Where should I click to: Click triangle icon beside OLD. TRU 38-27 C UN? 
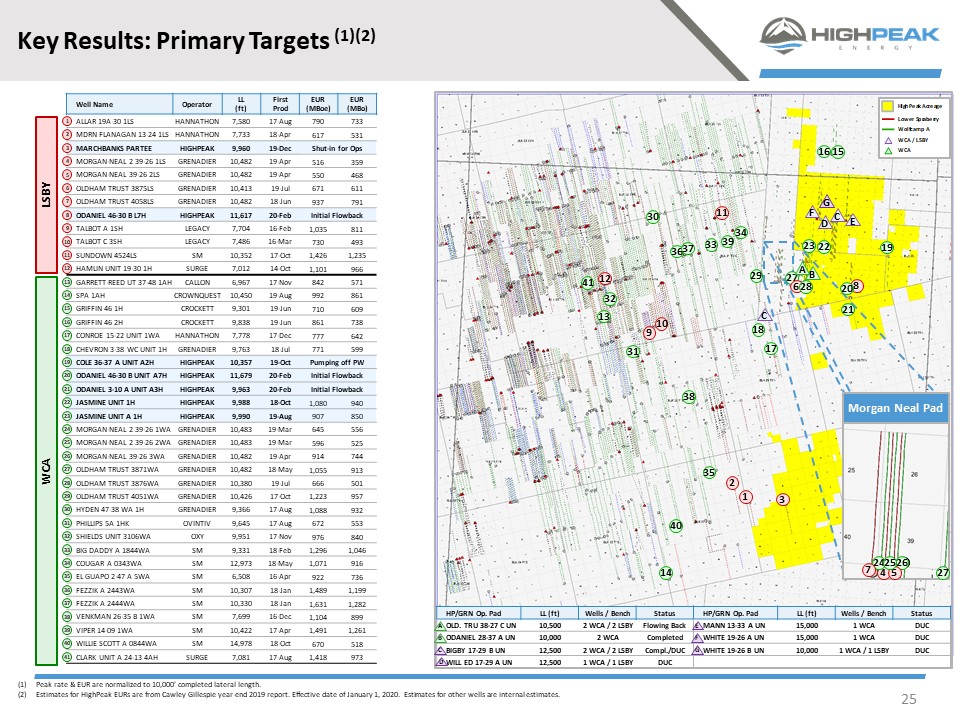(440, 626)
